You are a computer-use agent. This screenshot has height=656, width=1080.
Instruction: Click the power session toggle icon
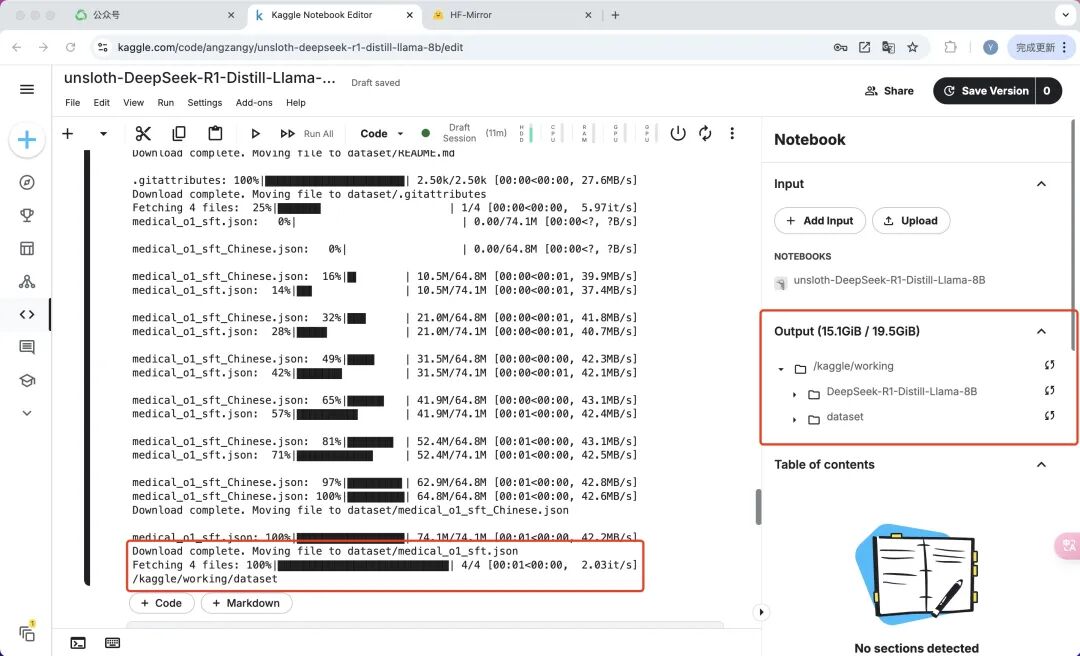pyautogui.click(x=678, y=133)
